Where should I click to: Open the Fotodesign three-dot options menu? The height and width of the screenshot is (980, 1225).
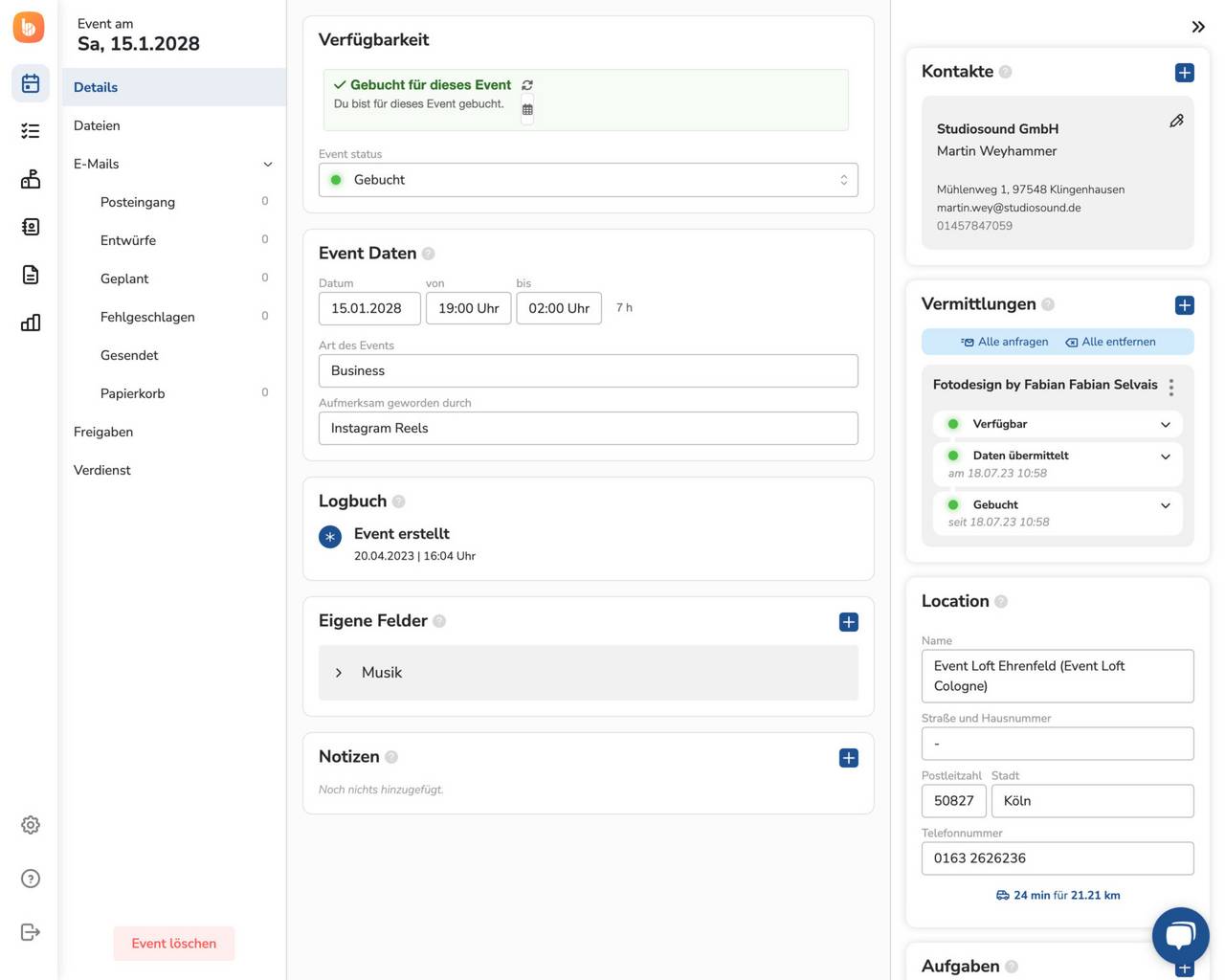[x=1171, y=387]
